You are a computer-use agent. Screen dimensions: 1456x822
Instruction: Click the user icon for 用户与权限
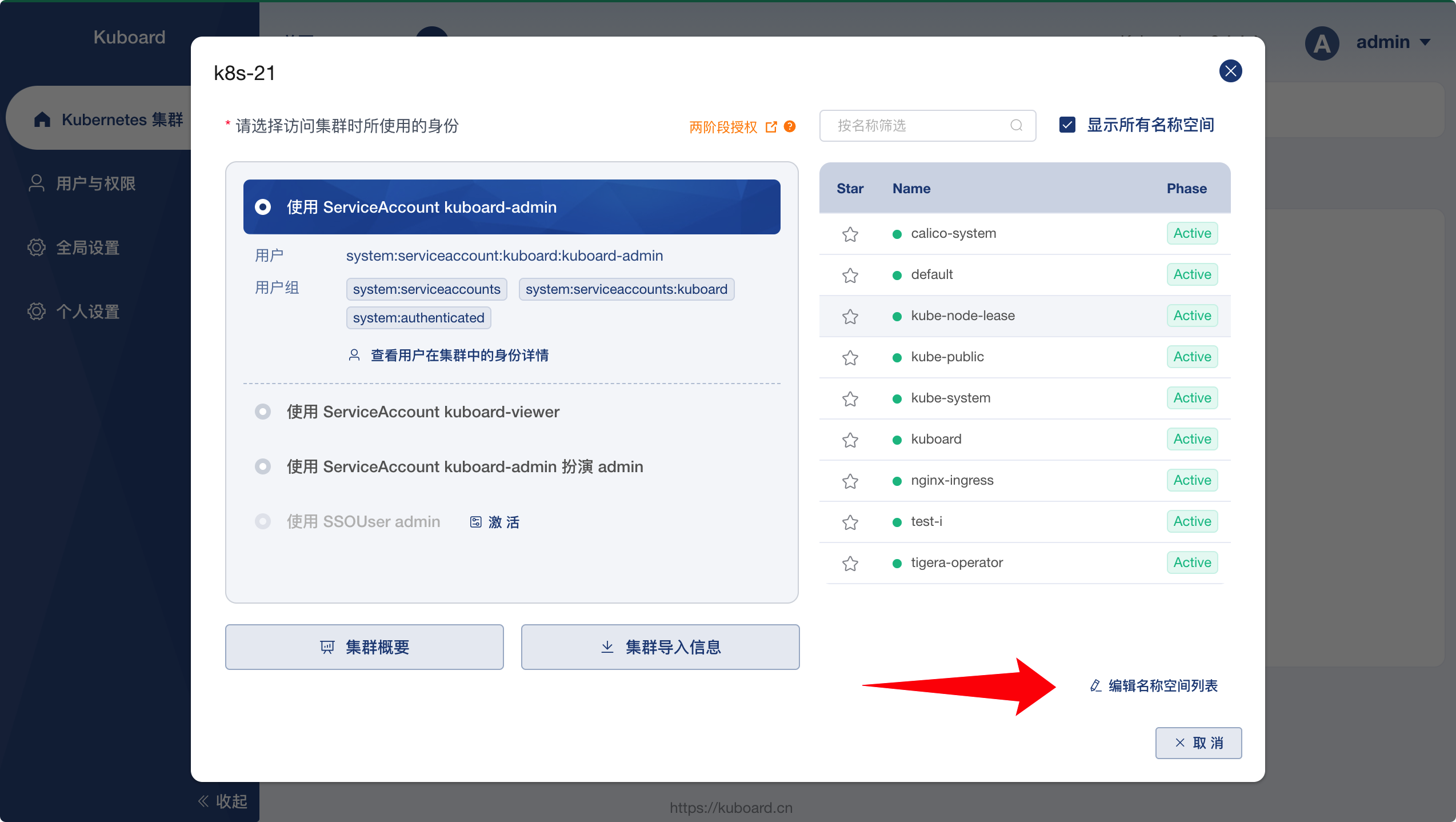click(37, 183)
